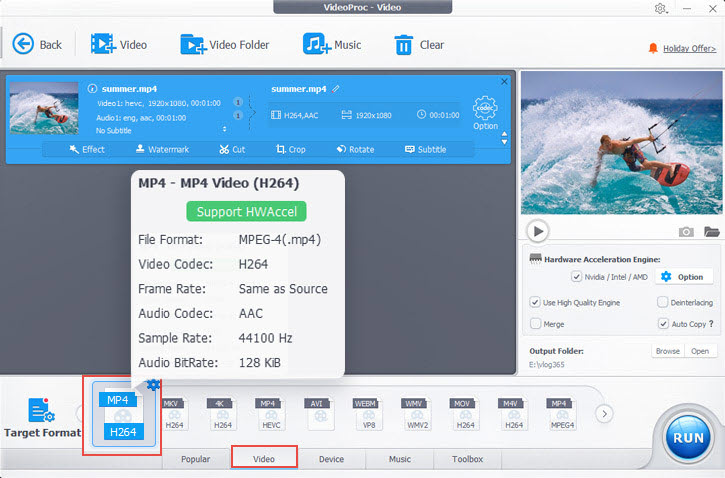Image resolution: width=725 pixels, height=478 pixels.
Task: Switch to the Video tab
Action: (x=264, y=459)
